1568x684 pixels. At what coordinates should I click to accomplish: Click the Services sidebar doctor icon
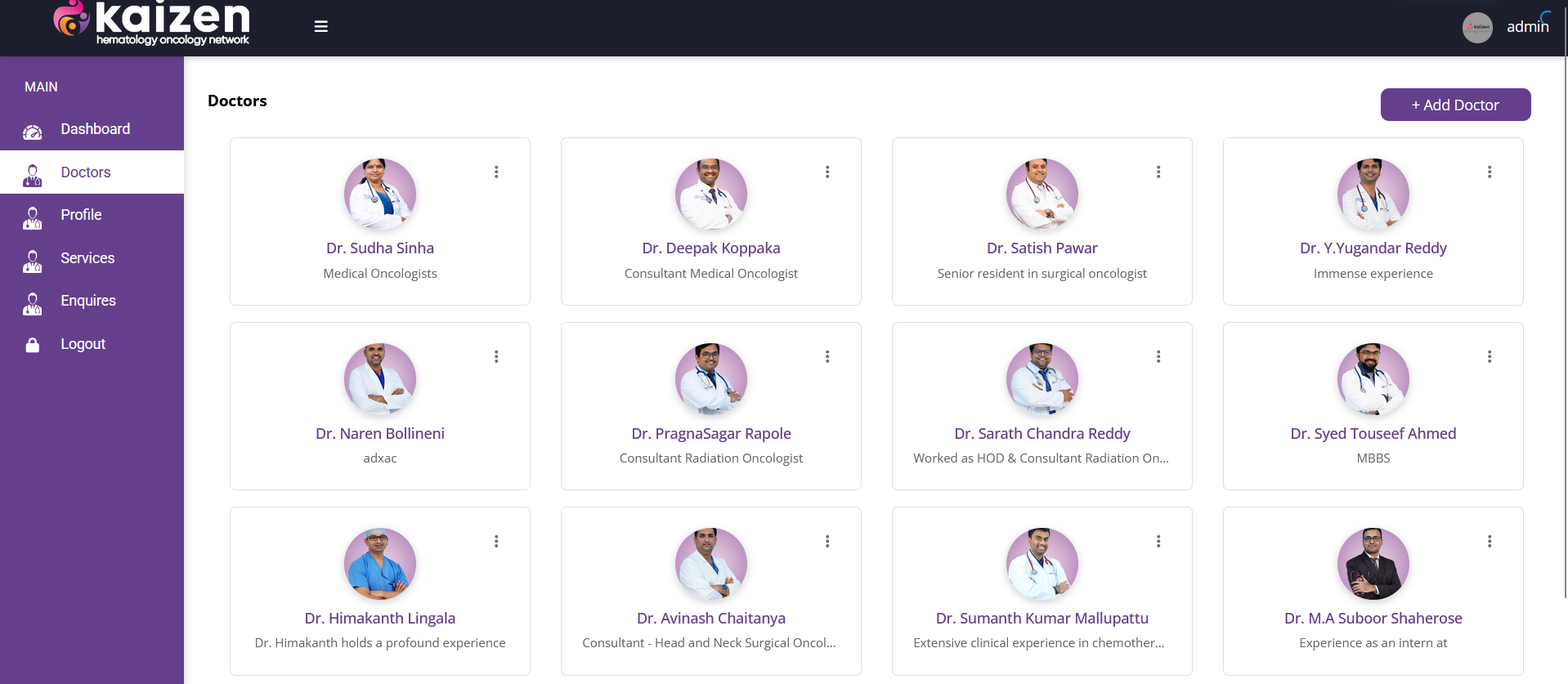pos(33,260)
